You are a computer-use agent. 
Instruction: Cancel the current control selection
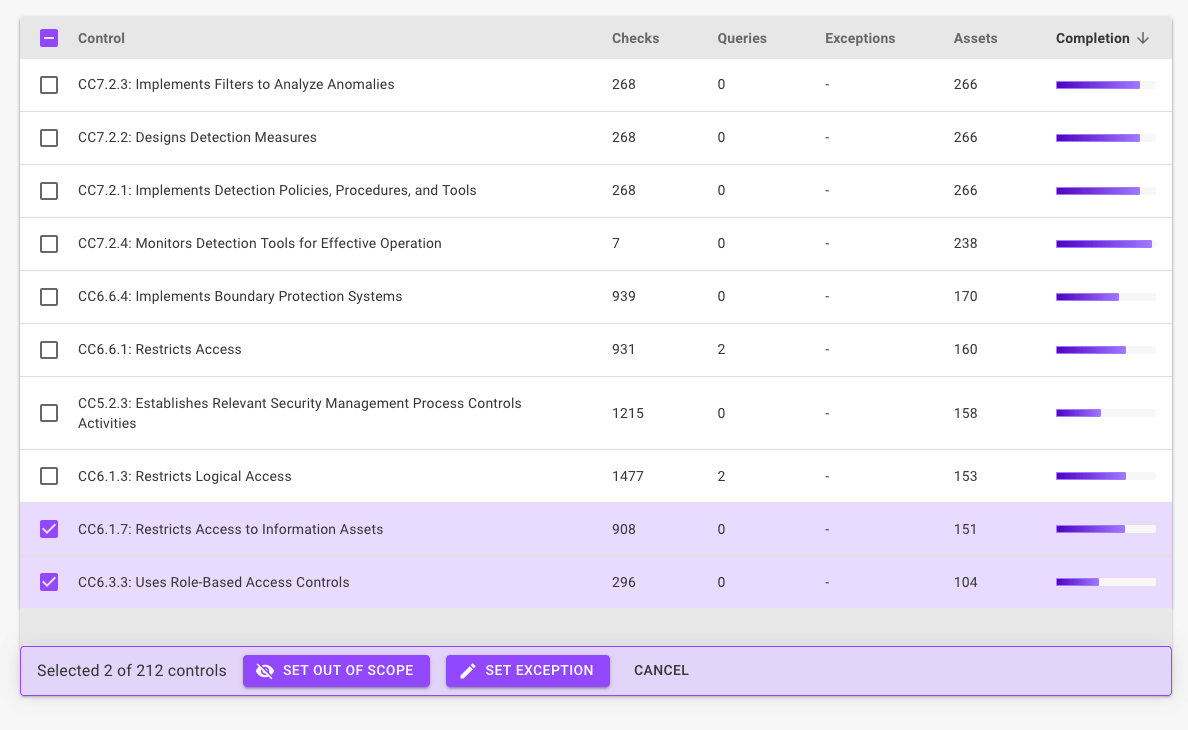click(661, 670)
